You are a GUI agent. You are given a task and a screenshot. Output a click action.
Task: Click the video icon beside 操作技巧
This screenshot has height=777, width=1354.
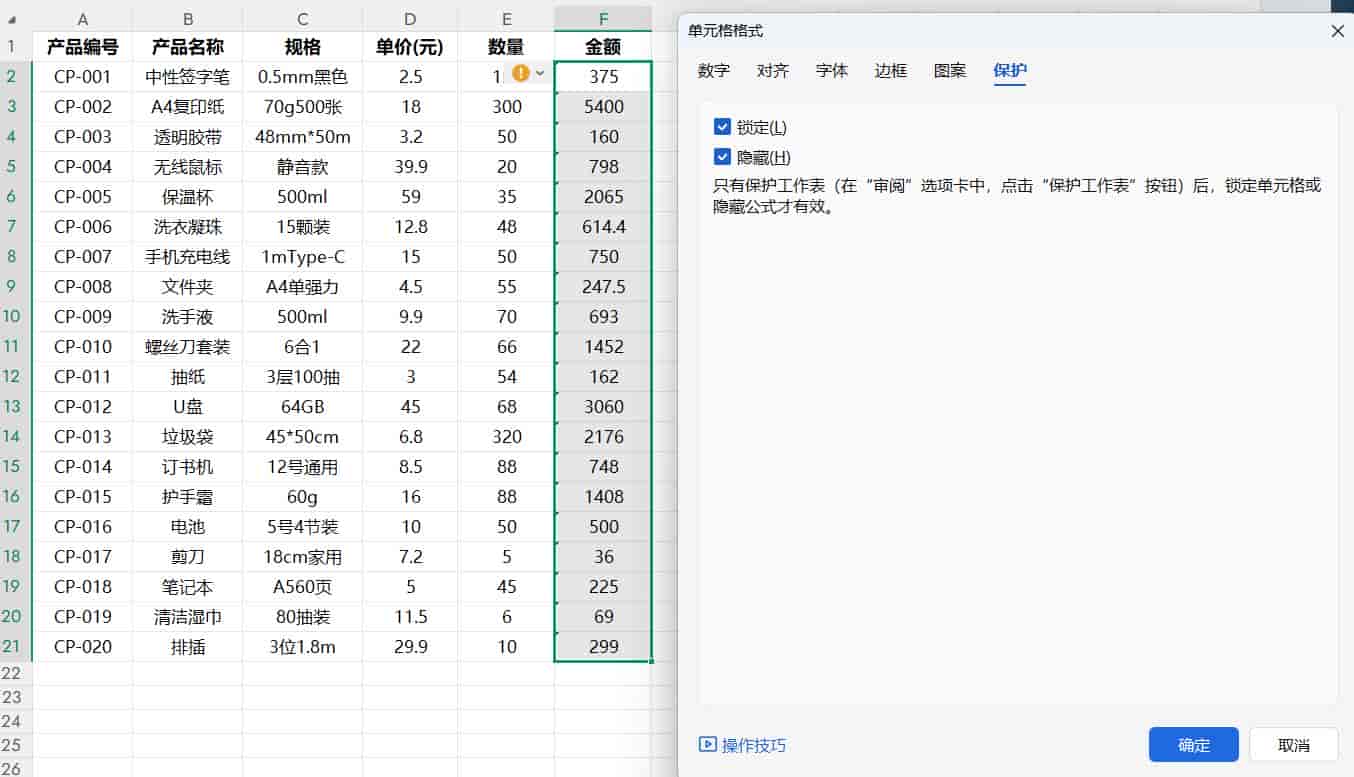[707, 744]
